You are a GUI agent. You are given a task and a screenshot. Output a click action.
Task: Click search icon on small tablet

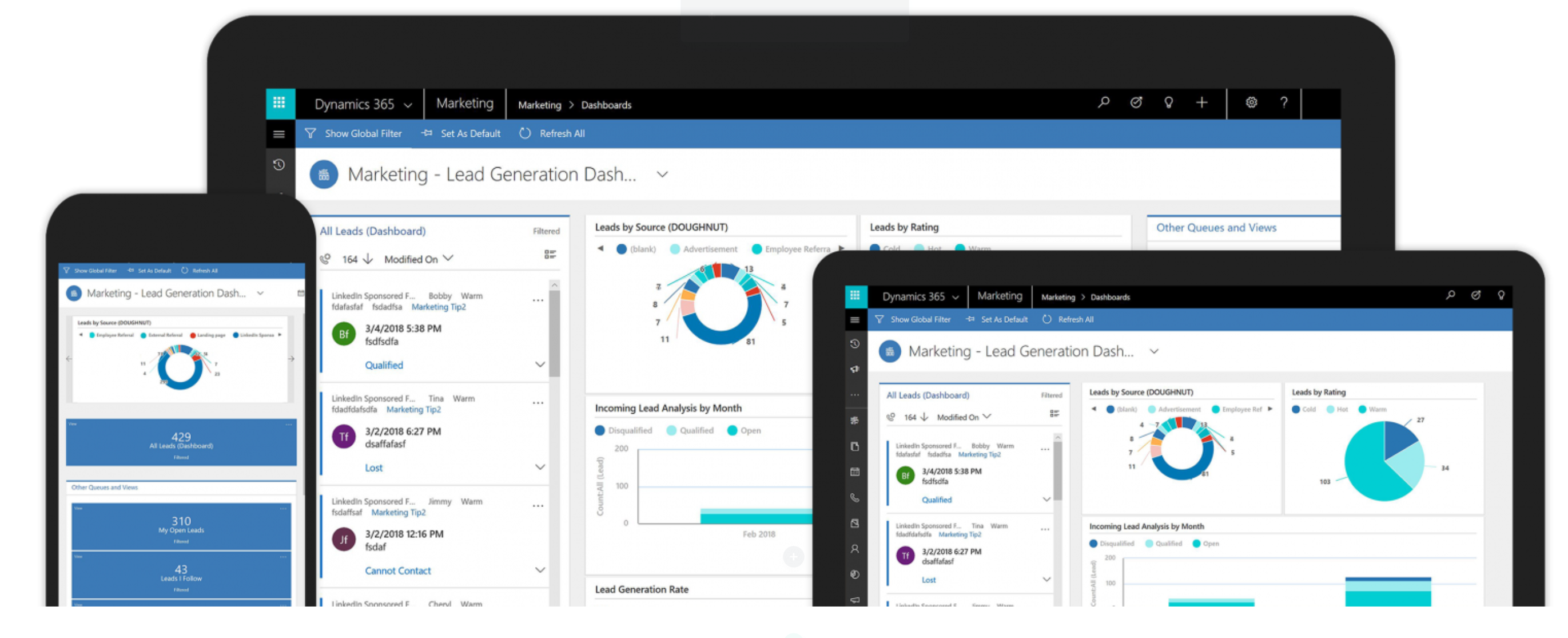tap(1451, 295)
